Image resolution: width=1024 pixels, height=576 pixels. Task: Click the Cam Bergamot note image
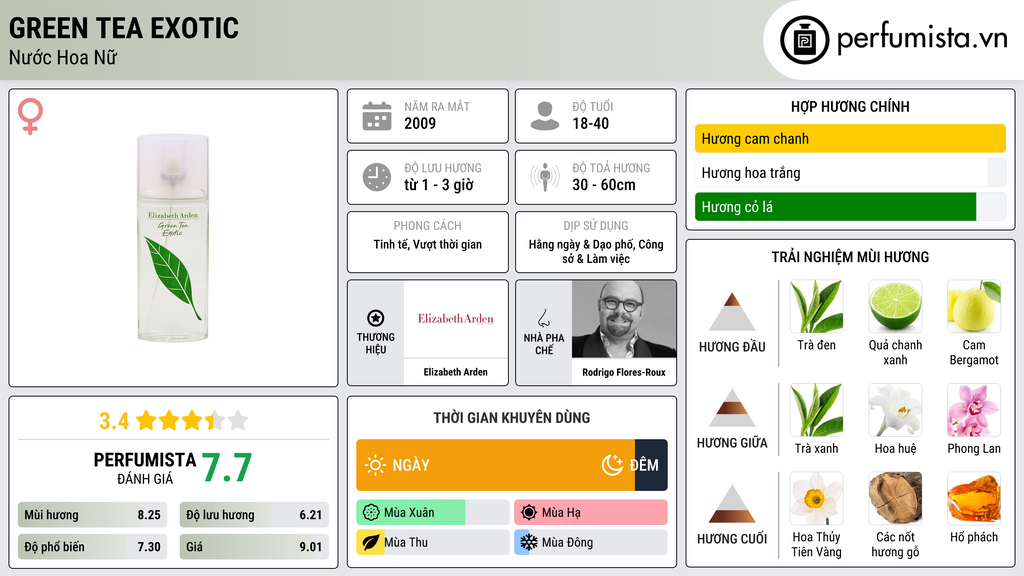click(974, 307)
